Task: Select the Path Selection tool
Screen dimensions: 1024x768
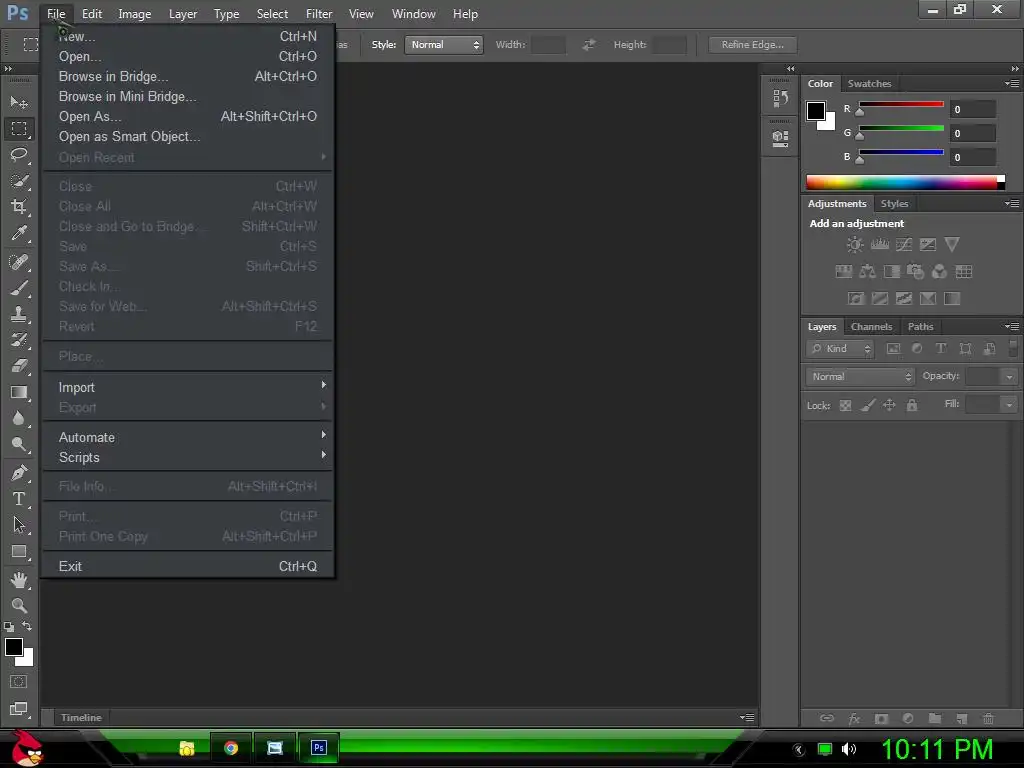Action: (x=19, y=525)
